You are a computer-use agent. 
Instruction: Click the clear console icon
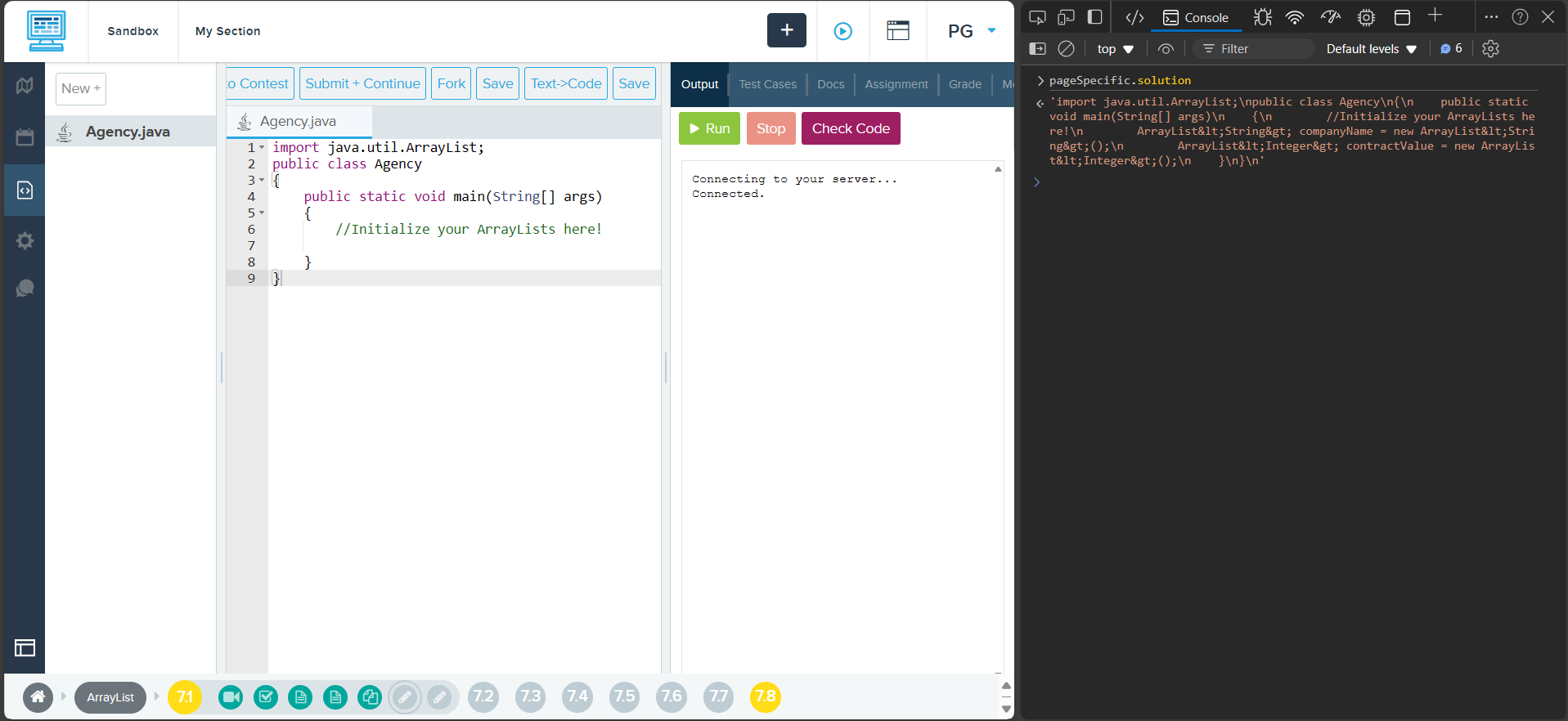[x=1066, y=49]
